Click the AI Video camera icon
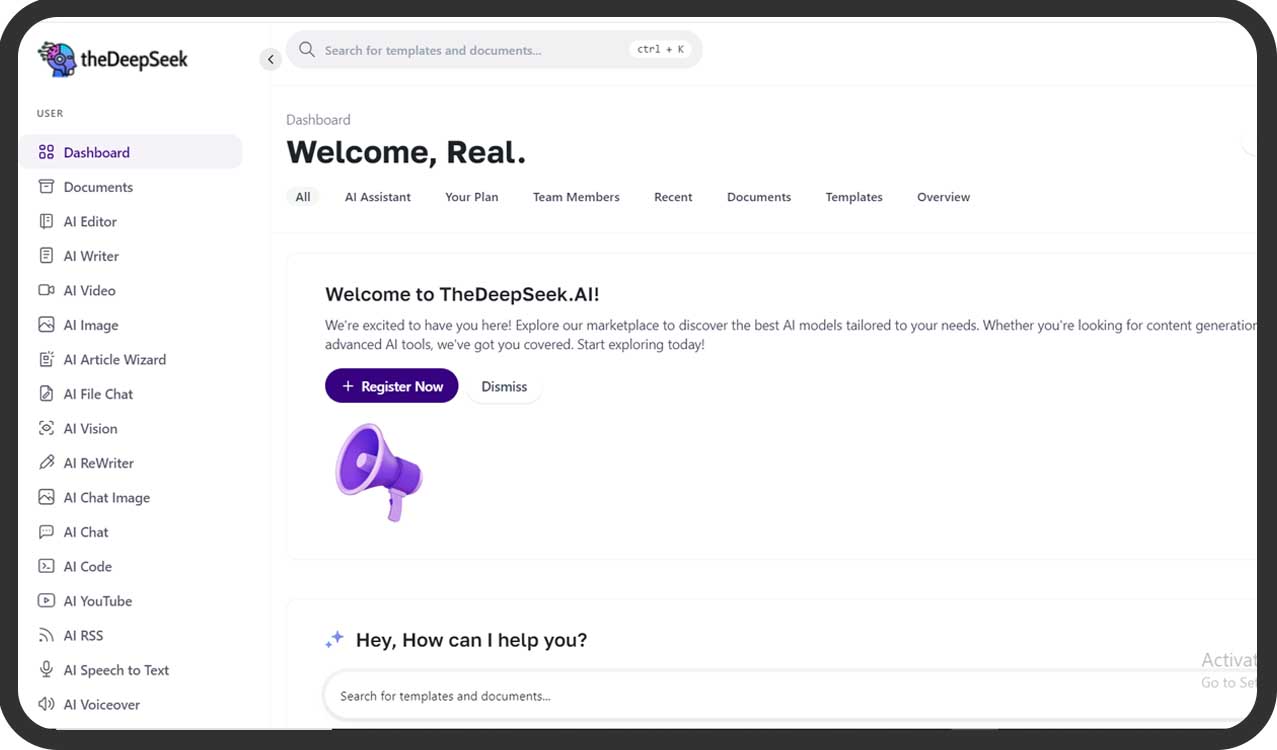 point(46,290)
